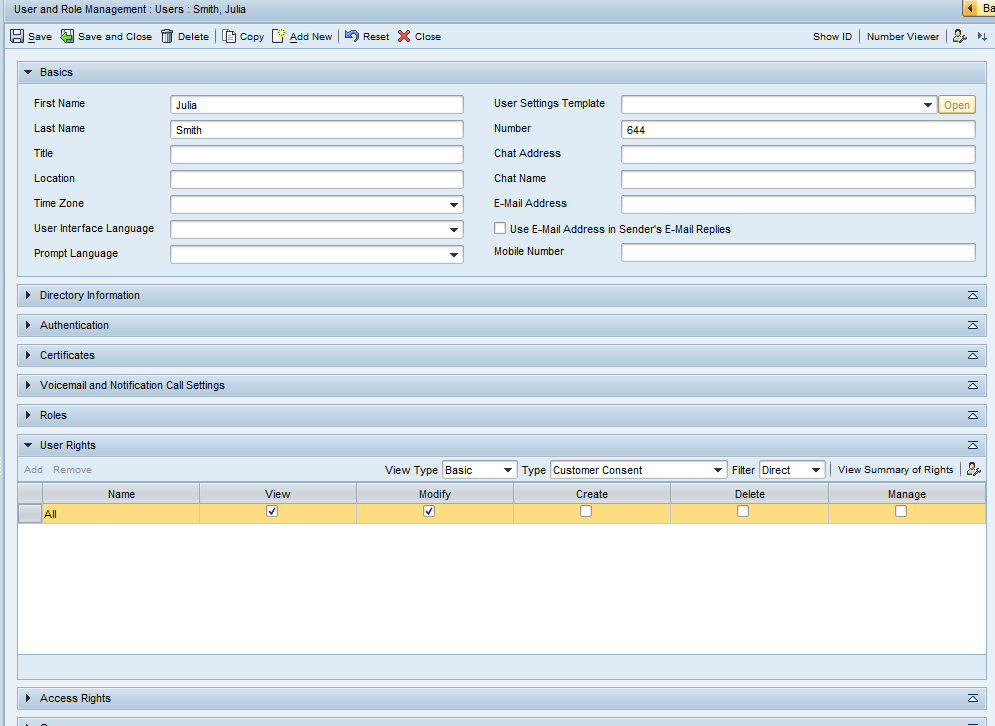Click the Delete trash can icon
Image resolution: width=995 pixels, height=726 pixels.
pos(167,36)
